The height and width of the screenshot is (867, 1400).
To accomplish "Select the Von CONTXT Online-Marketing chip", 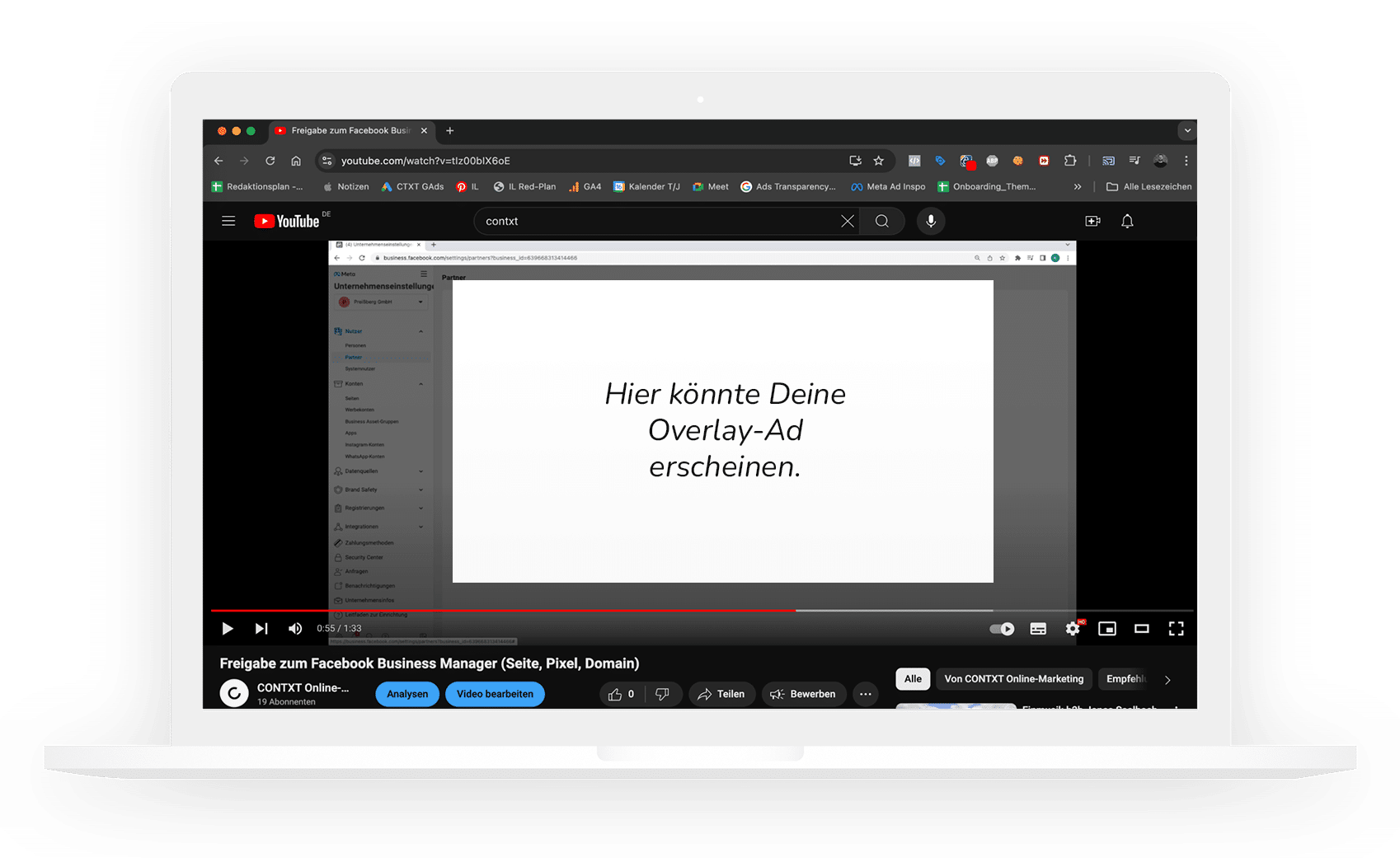I will [x=1014, y=679].
